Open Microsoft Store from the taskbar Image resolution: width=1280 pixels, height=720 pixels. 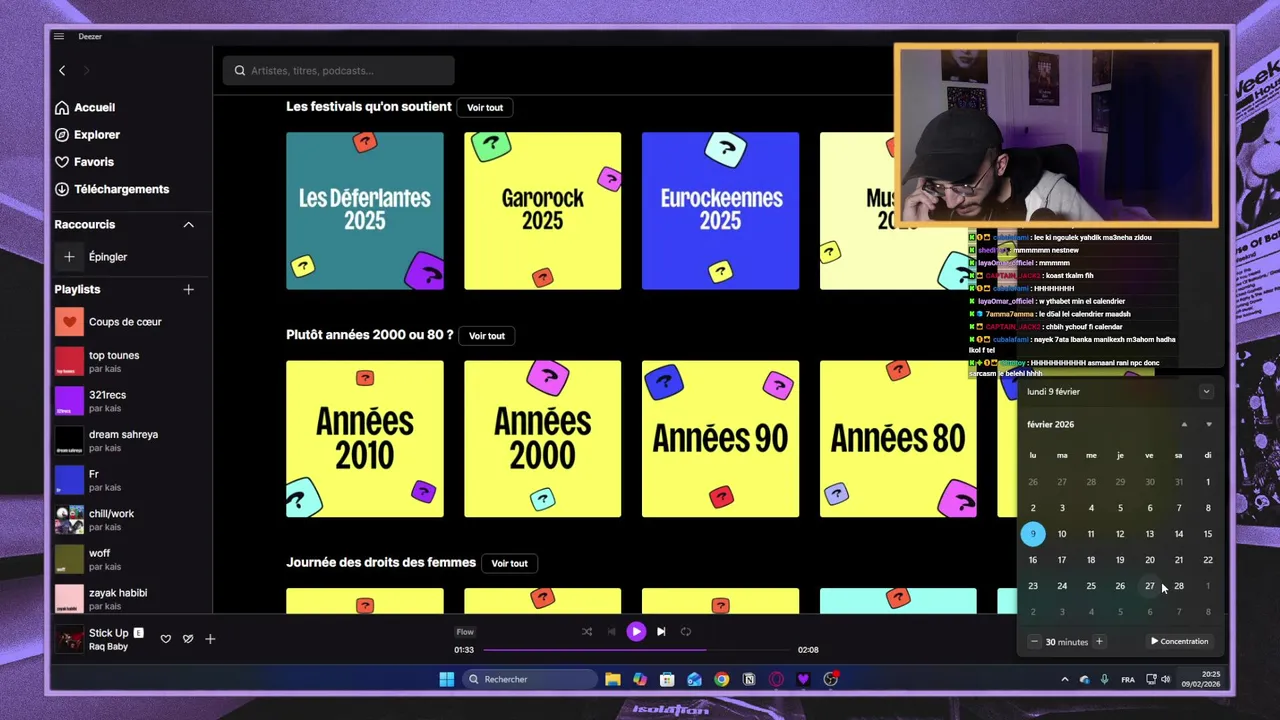click(667, 680)
